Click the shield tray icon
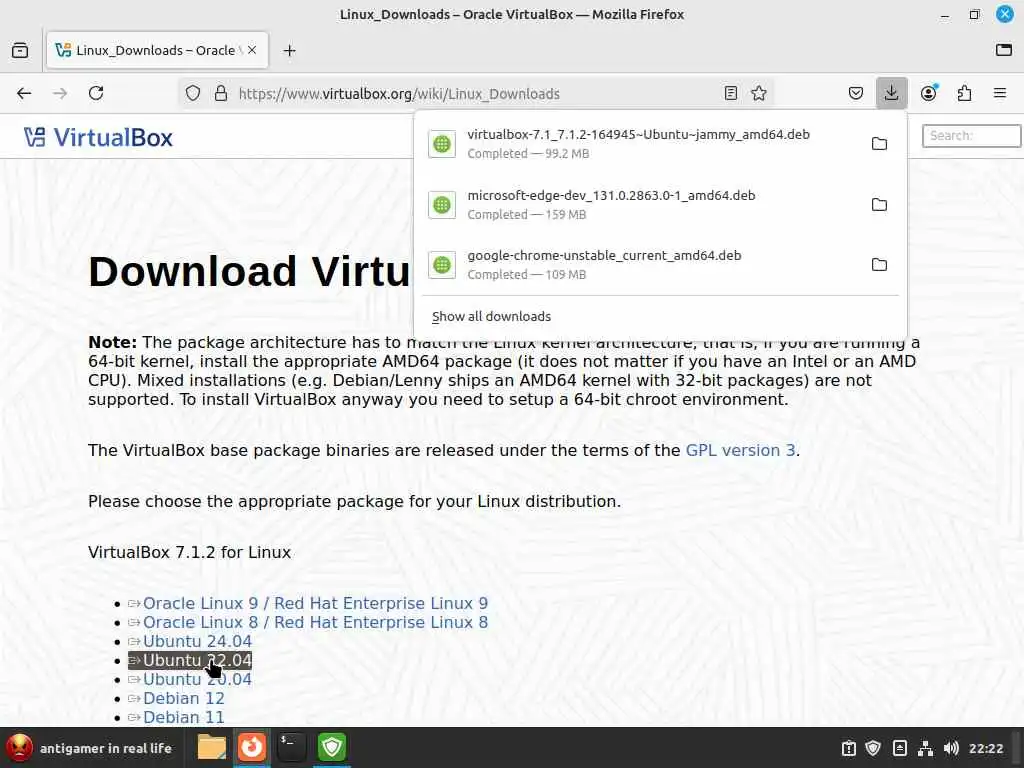The image size is (1024, 768). click(x=873, y=748)
